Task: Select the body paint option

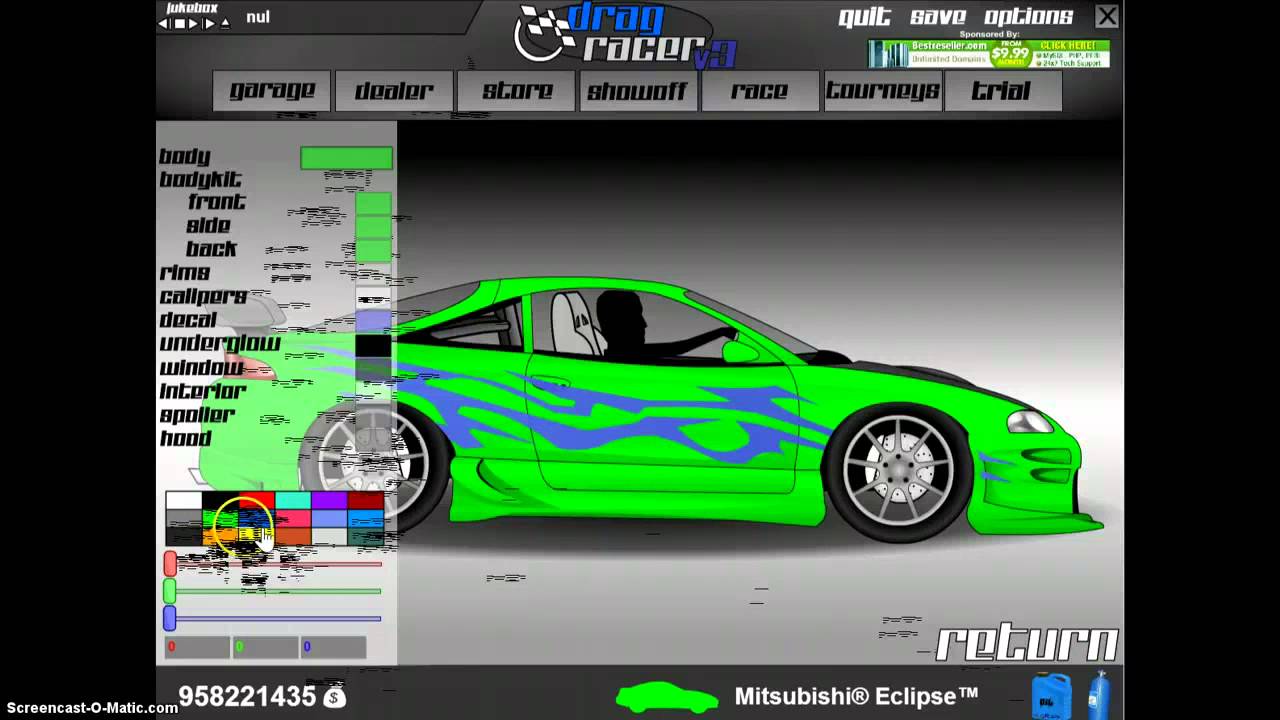Action: [x=185, y=157]
